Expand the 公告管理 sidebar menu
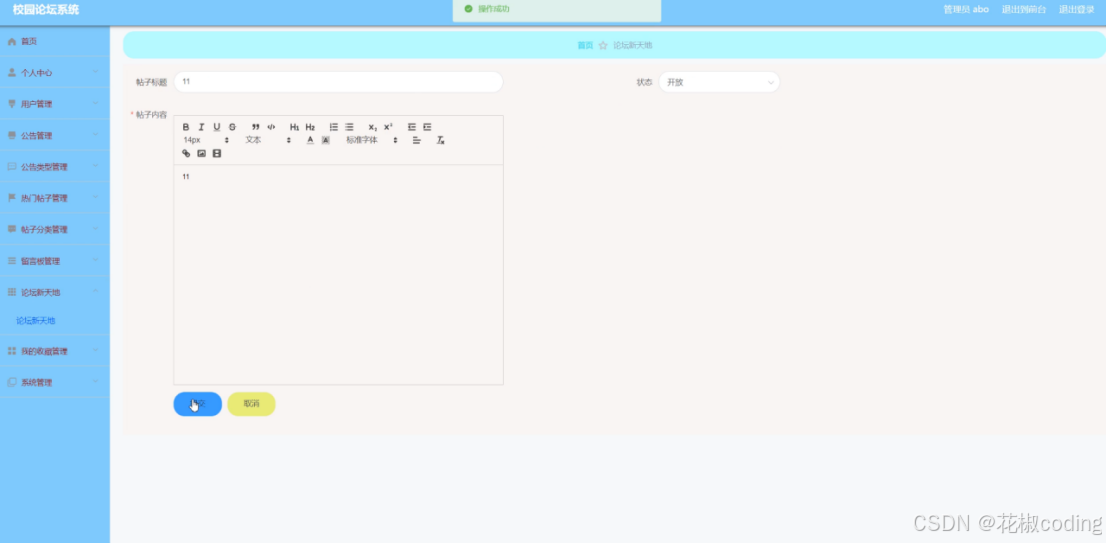This screenshot has height=543, width=1106. pyautogui.click(x=55, y=135)
